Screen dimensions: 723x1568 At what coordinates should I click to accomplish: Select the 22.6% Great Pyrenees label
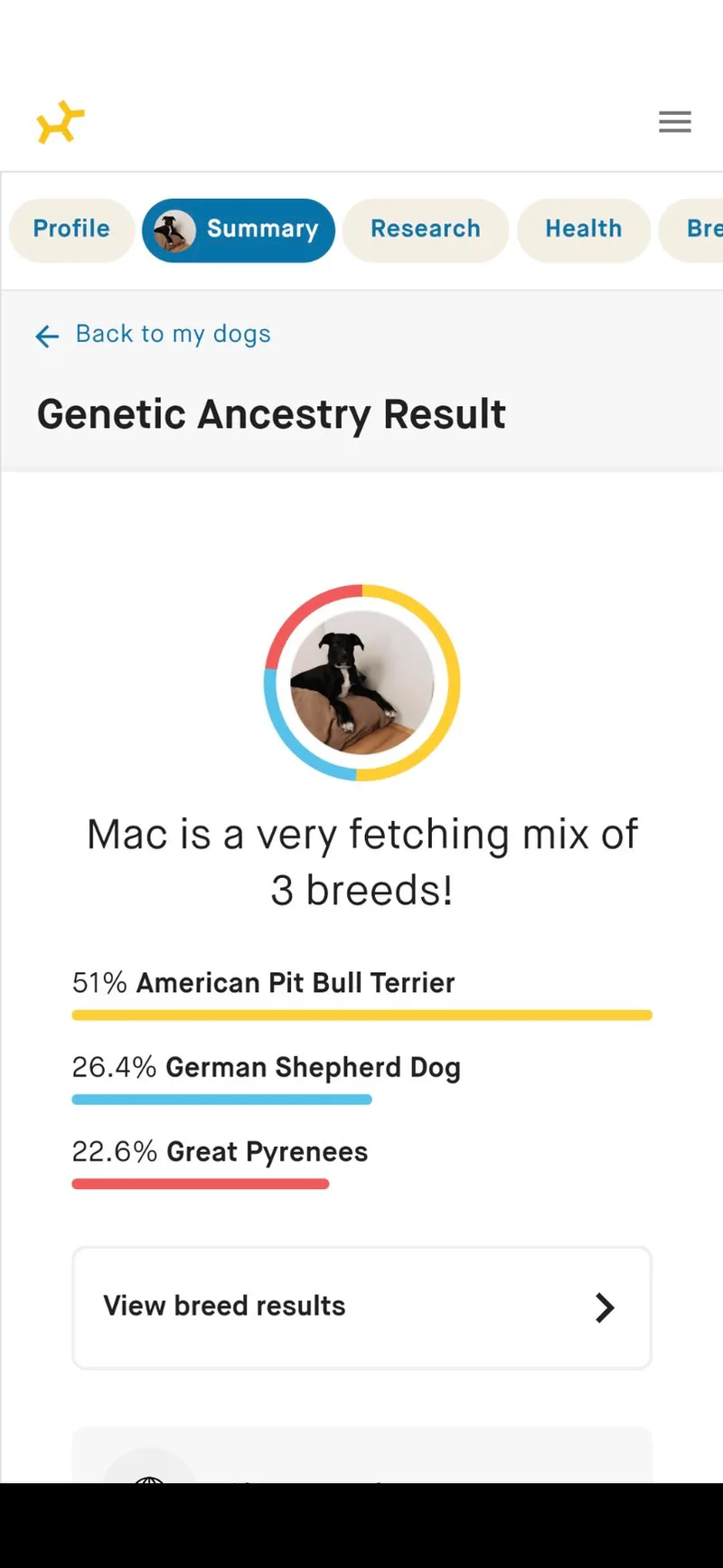tap(220, 1152)
